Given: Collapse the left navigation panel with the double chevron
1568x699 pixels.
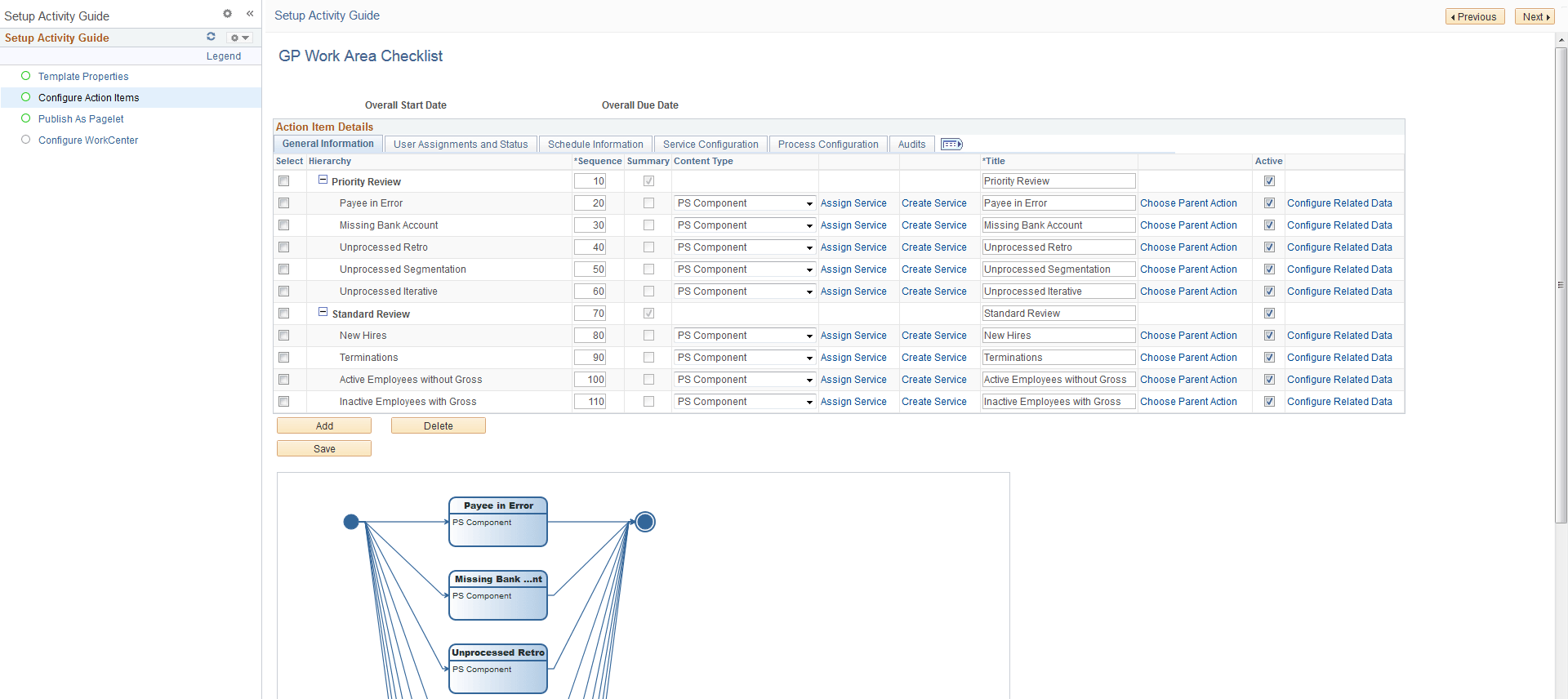Looking at the screenshot, I should coord(250,14).
